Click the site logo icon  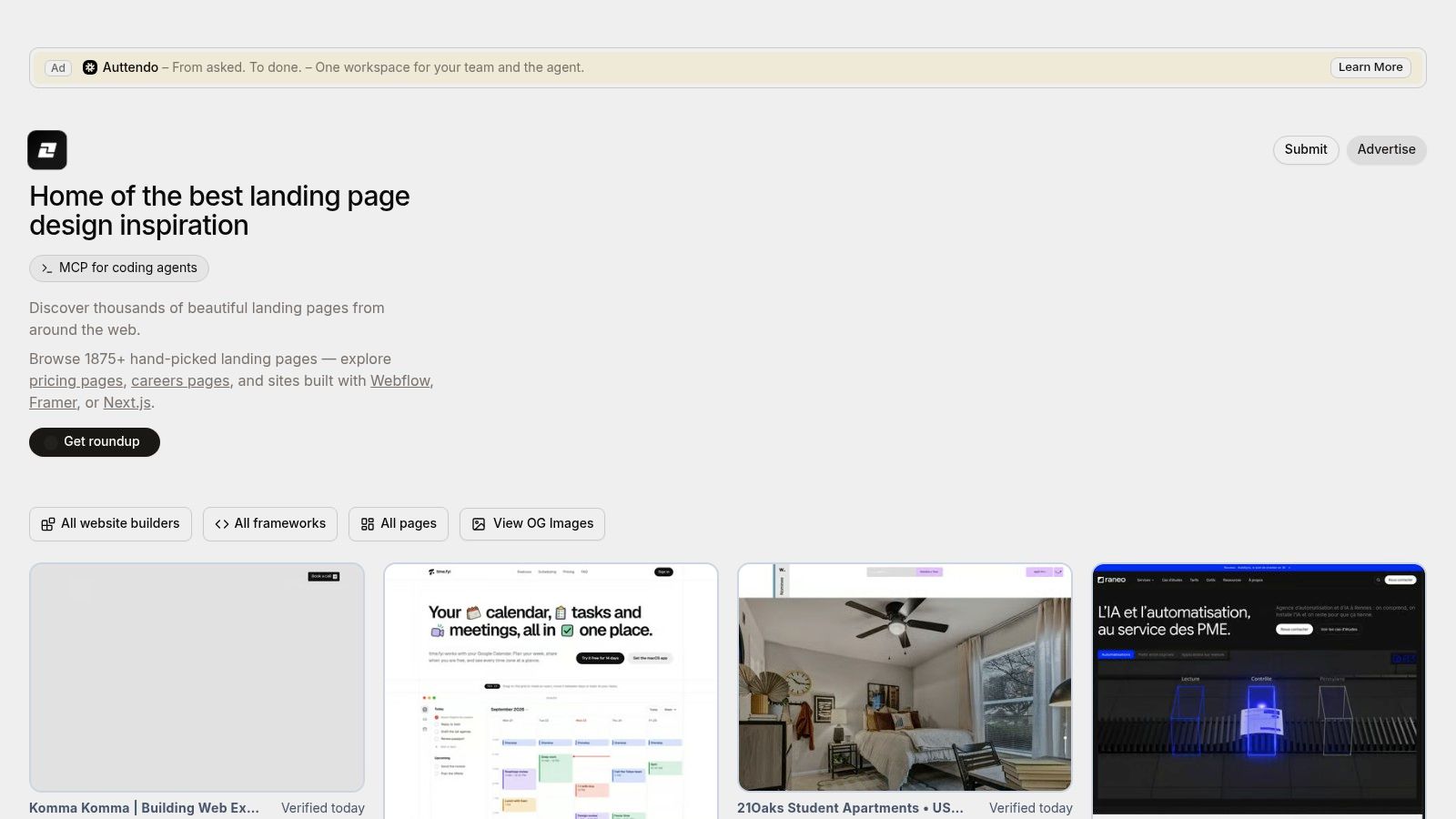point(47,150)
